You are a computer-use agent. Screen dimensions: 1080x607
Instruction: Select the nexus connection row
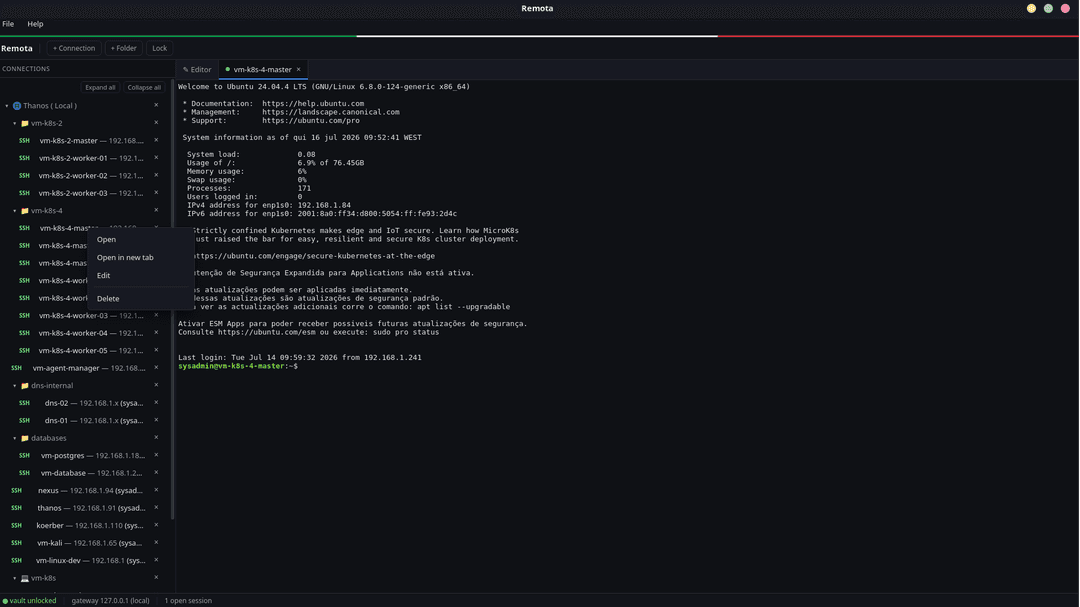coord(85,491)
